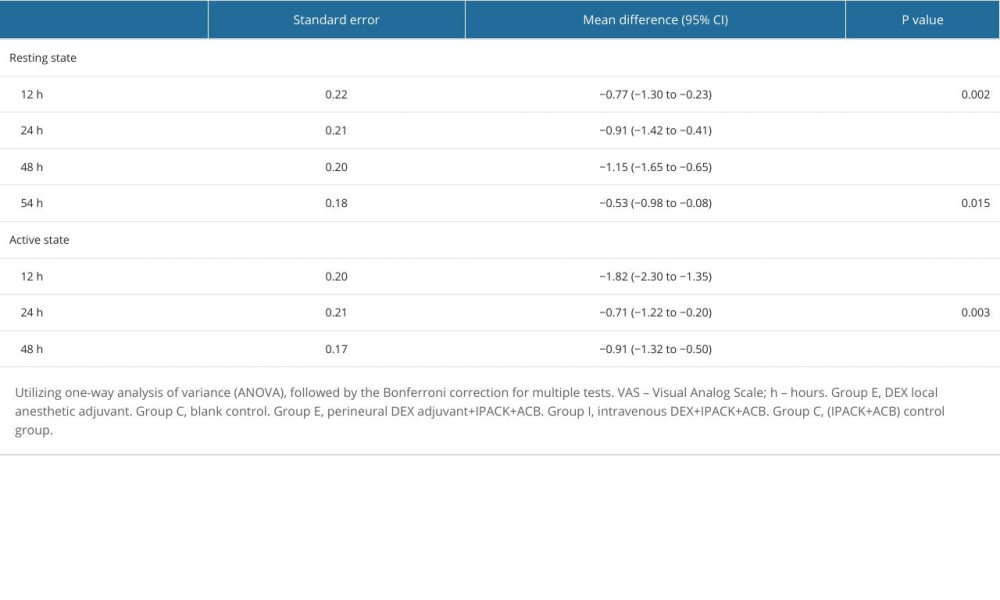Select the cell "−0.91 (−1.32 to −0.50)"
The height and width of the screenshot is (600, 1000).
coord(656,349)
